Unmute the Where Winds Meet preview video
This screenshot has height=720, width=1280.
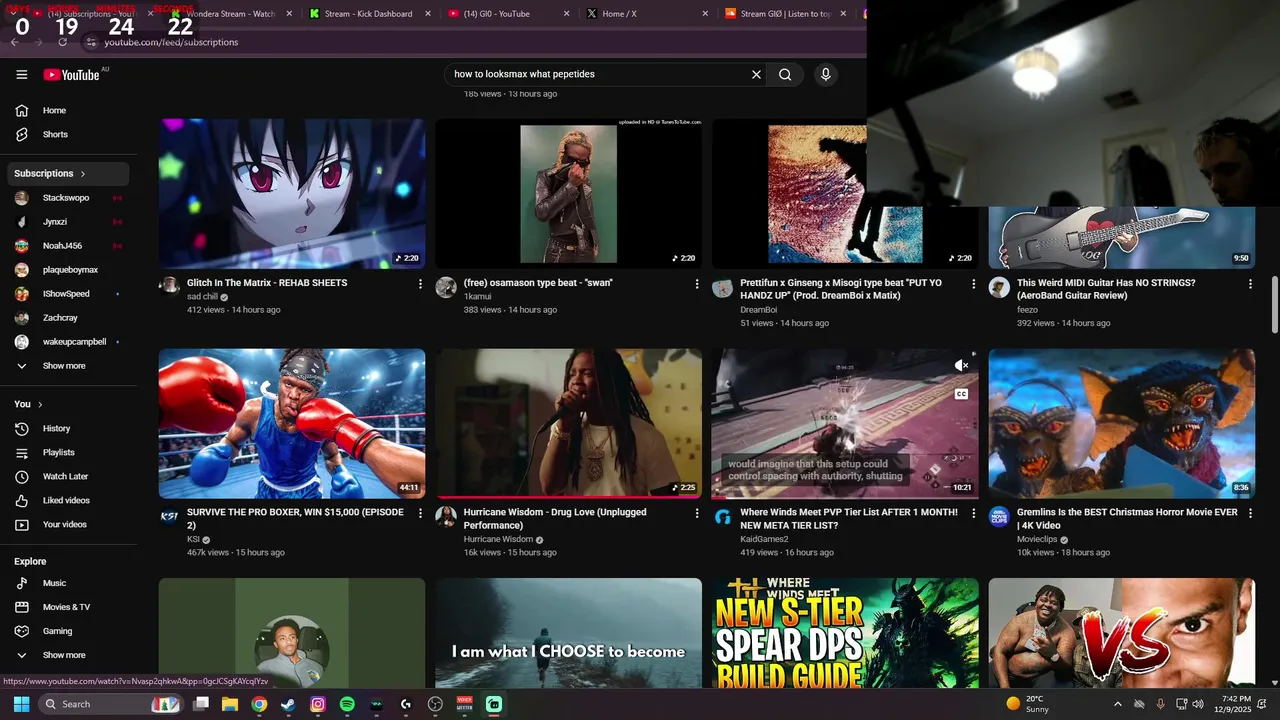pos(961,365)
